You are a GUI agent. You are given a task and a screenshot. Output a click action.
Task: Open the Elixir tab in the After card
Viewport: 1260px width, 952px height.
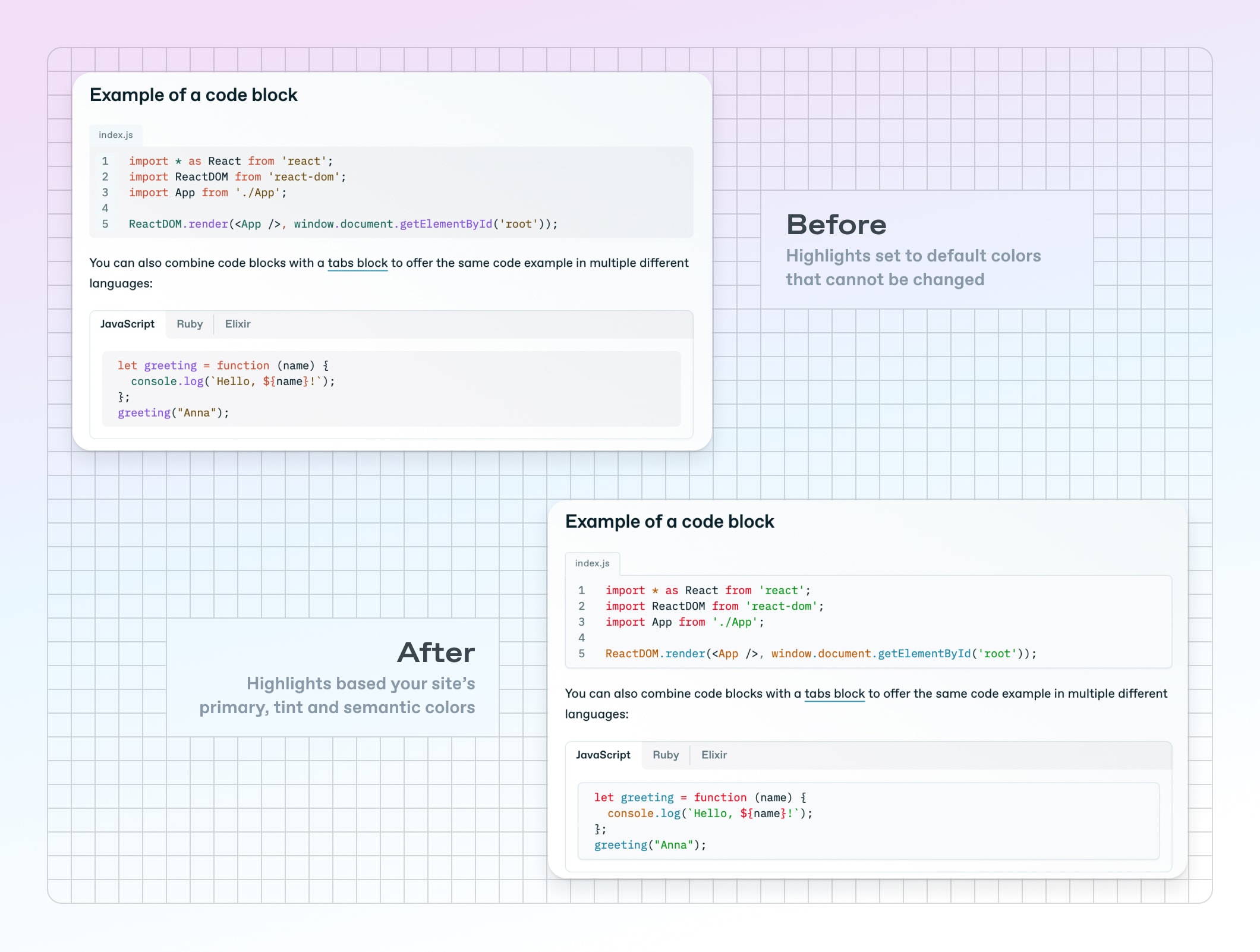(x=714, y=755)
